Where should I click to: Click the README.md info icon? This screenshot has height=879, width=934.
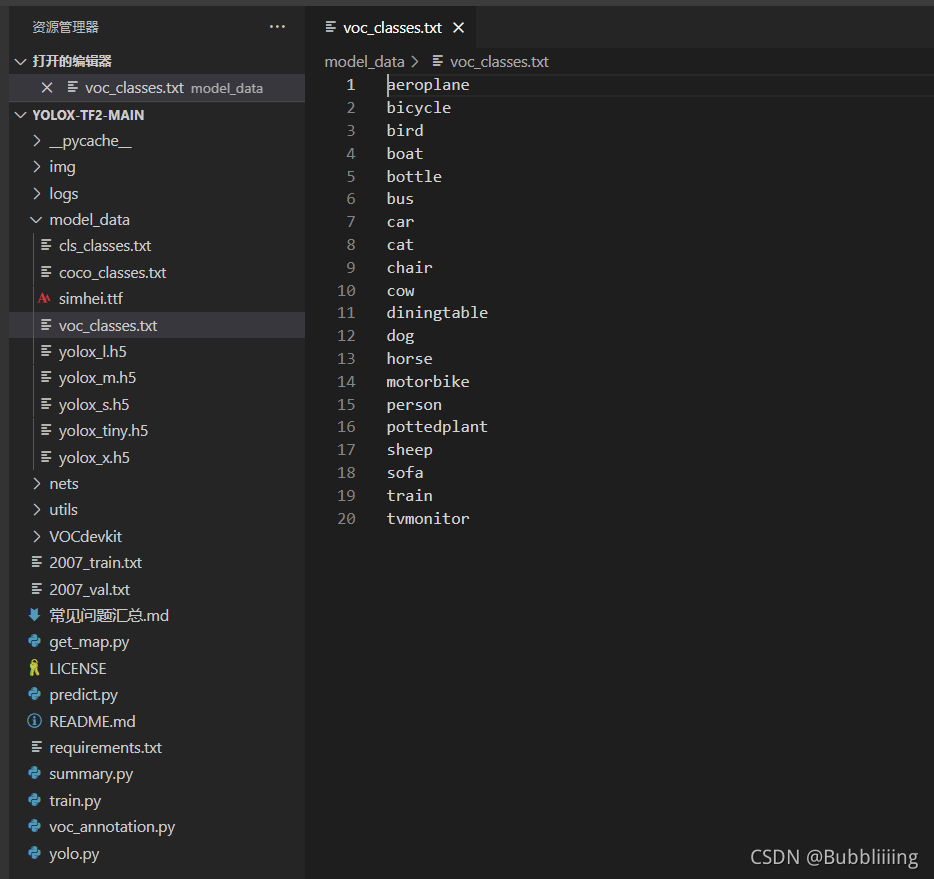(35, 721)
